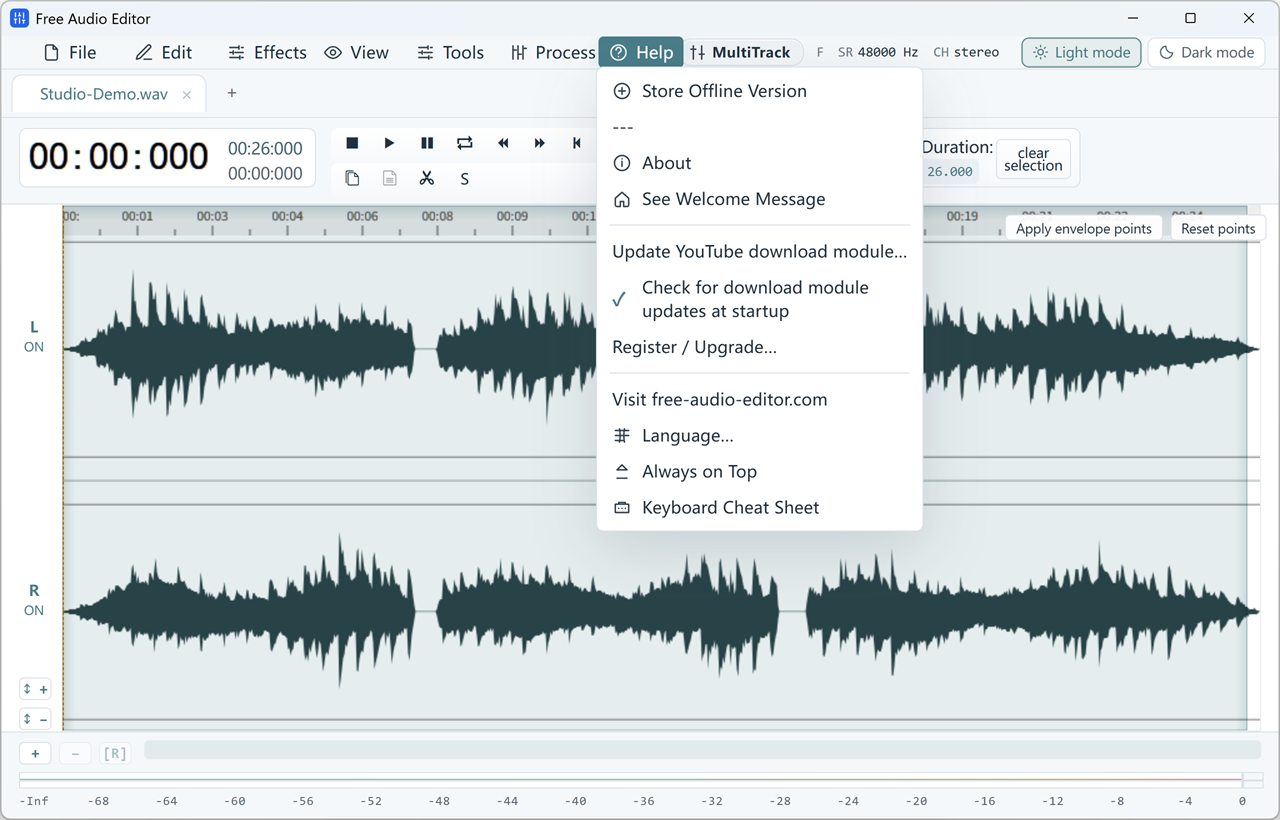This screenshot has height=820, width=1280.
Task: Decrease vertical zoom with arrow-minus button
Action: coord(35,719)
